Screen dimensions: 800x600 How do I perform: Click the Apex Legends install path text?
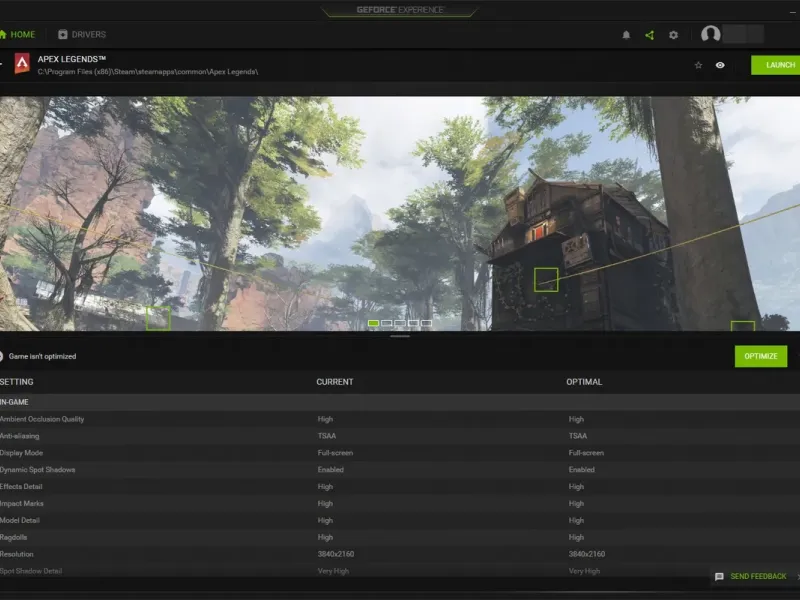[x=147, y=71]
